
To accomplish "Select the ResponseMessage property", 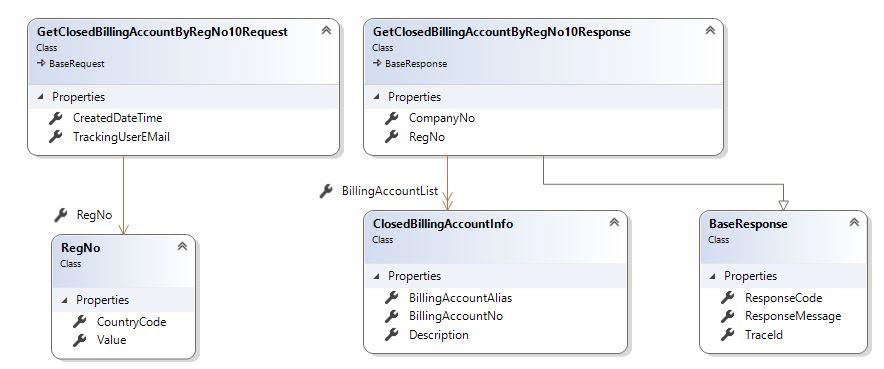I will pos(793,316).
